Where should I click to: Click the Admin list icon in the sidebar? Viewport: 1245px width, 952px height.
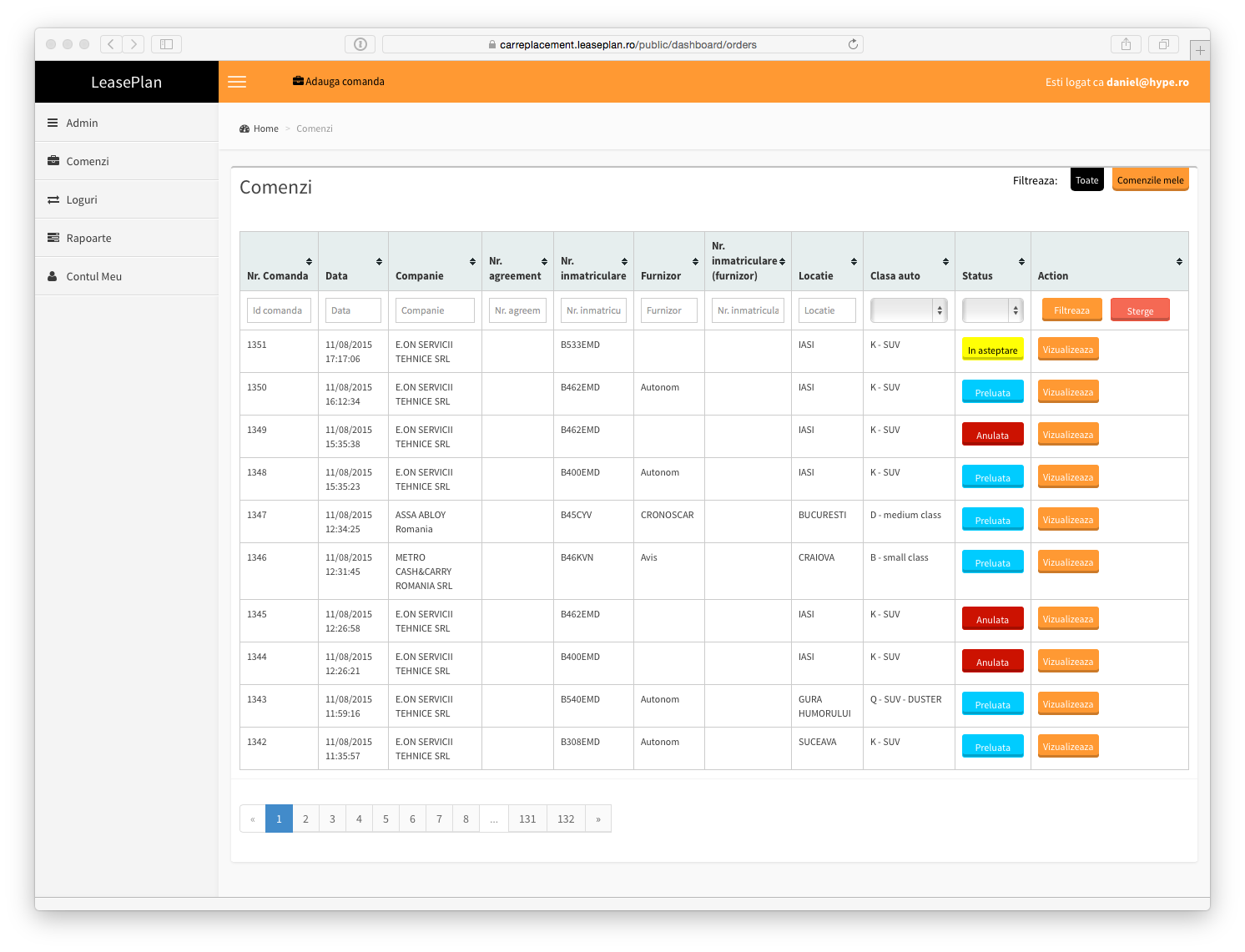click(x=53, y=123)
